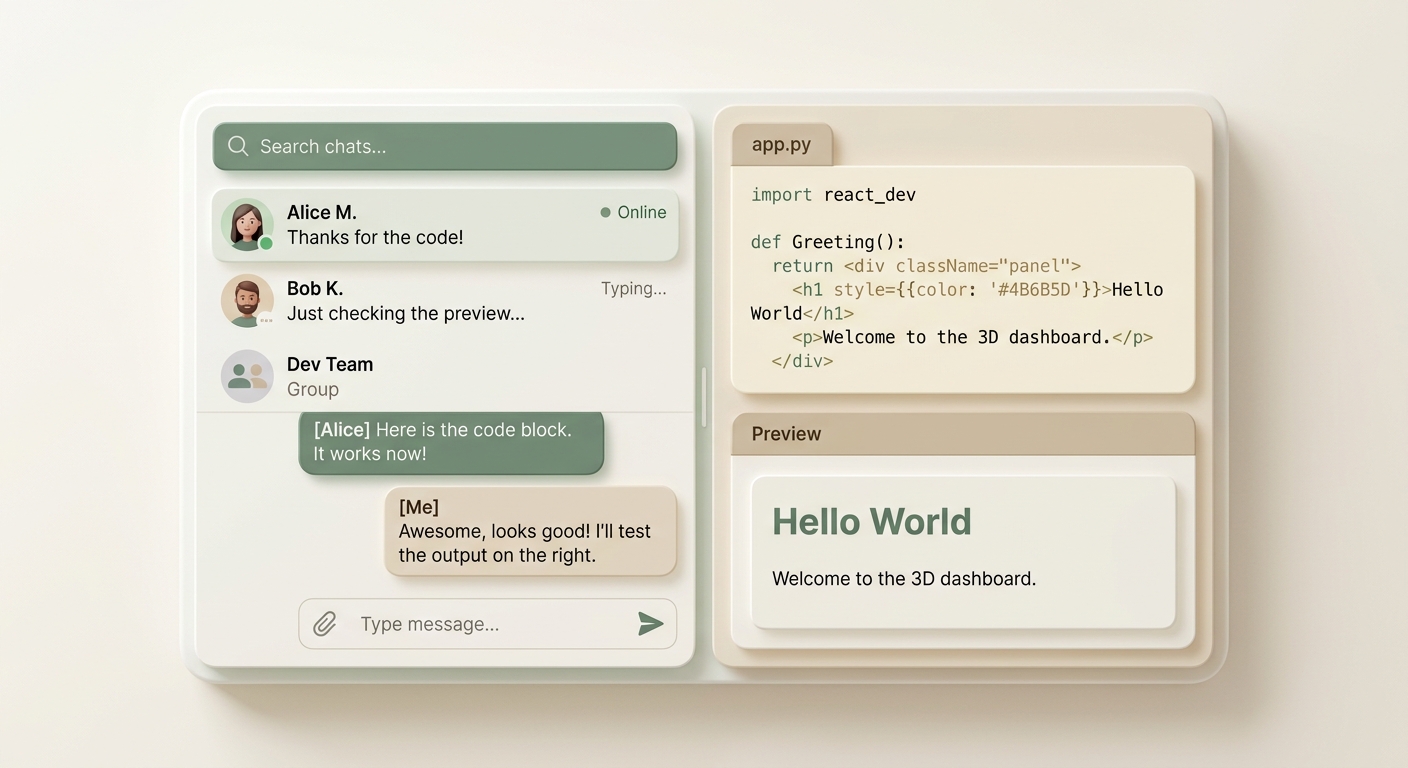Click the paperclip attachment icon

coord(324,624)
